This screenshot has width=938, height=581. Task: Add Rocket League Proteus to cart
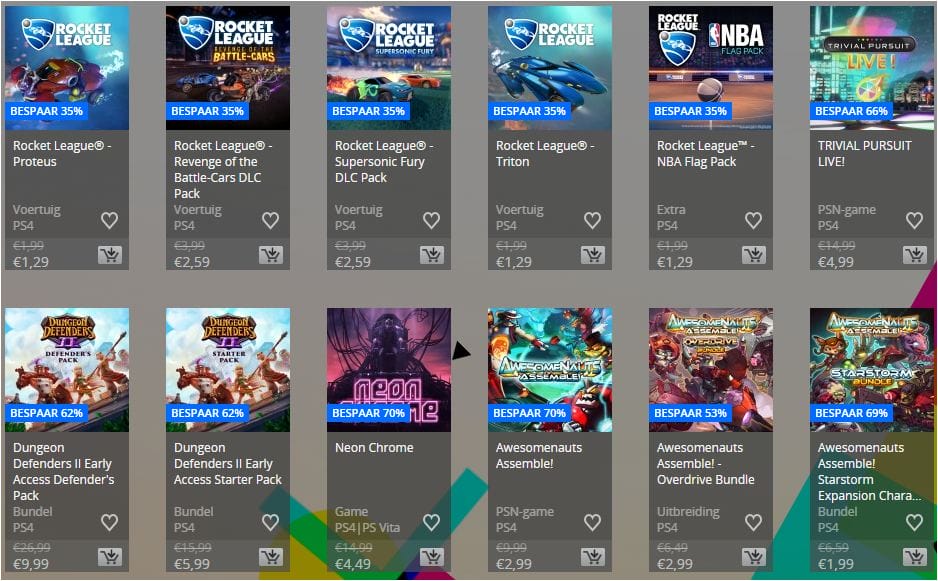coord(110,255)
